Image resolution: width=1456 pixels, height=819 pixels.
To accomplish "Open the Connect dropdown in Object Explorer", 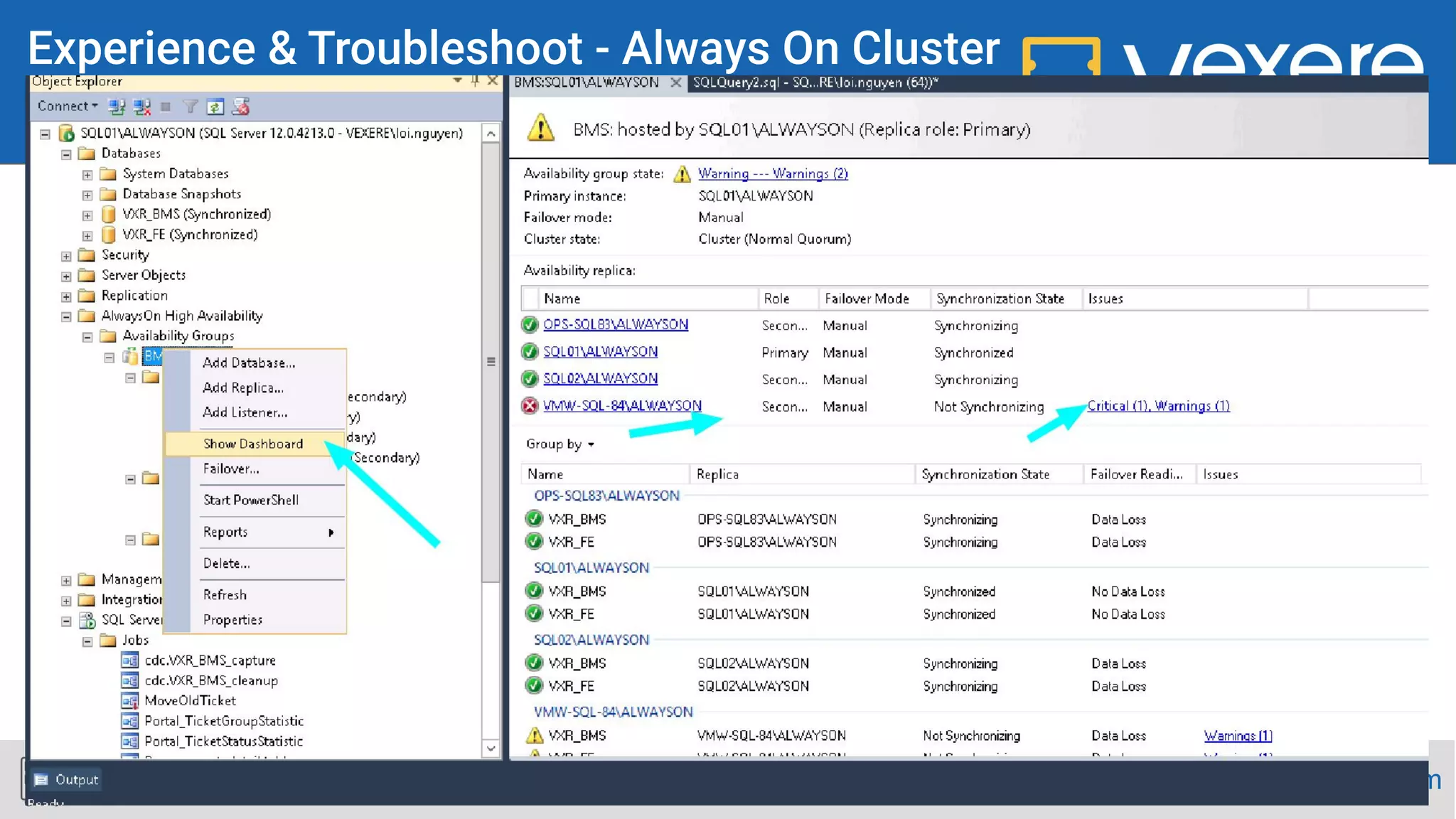I will click(68, 106).
